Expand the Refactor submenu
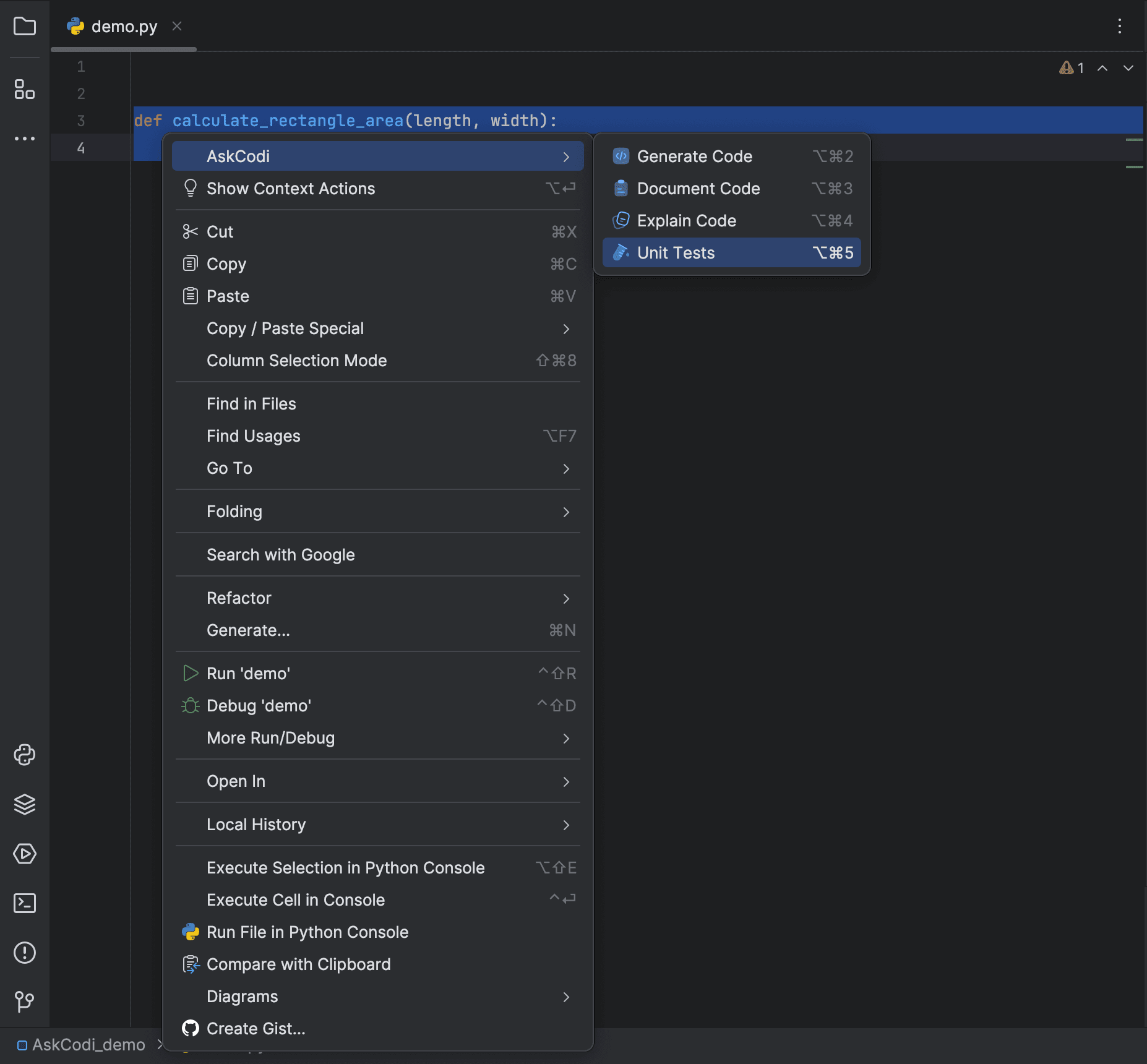1147x1064 pixels. [x=566, y=599]
